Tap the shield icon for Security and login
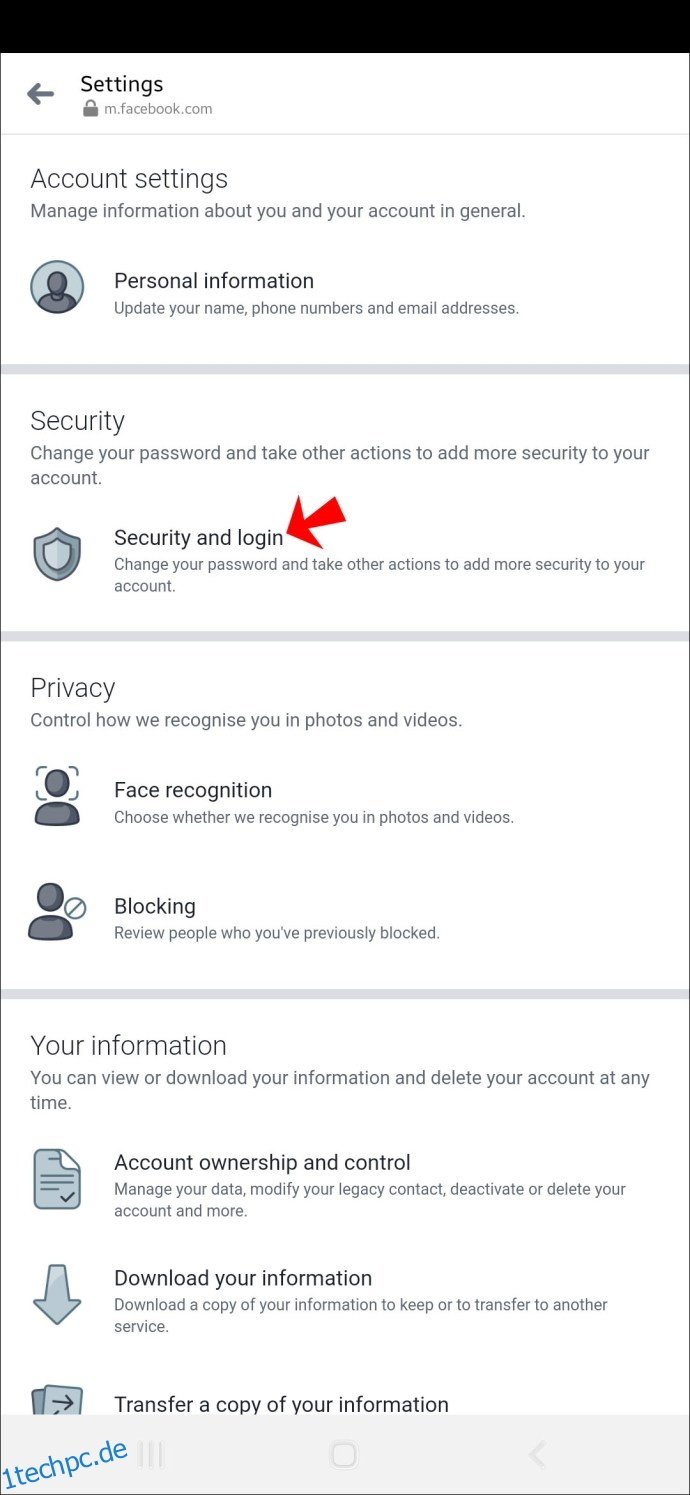Viewport: 690px width, 1495px height. [56, 554]
